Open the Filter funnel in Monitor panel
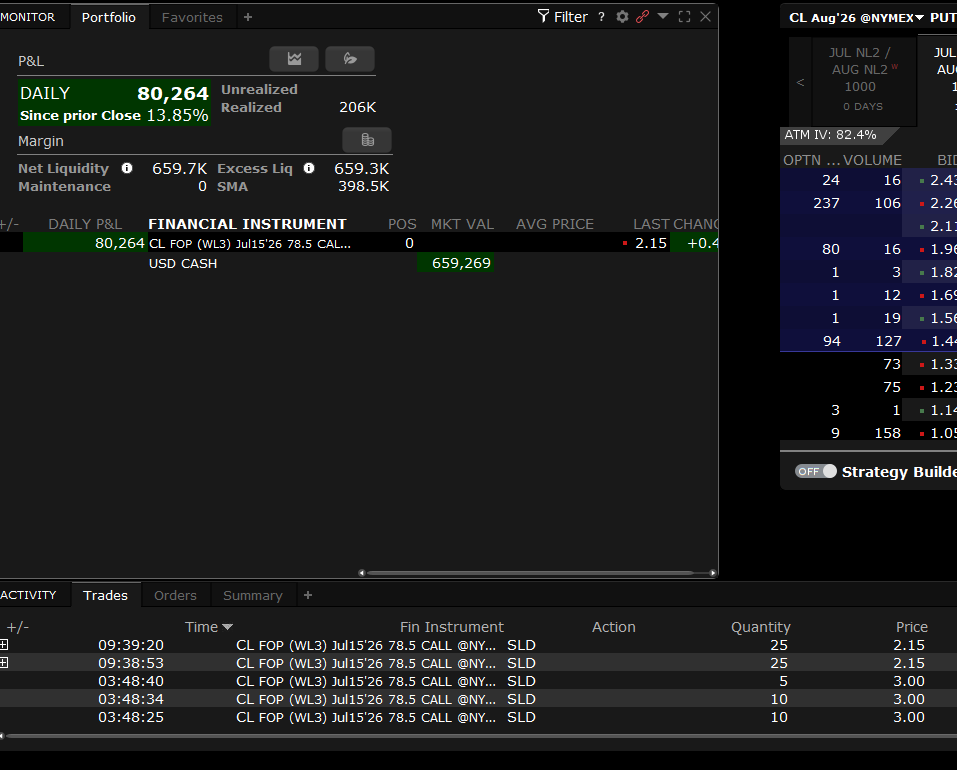Viewport: 957px width, 770px height. point(563,16)
